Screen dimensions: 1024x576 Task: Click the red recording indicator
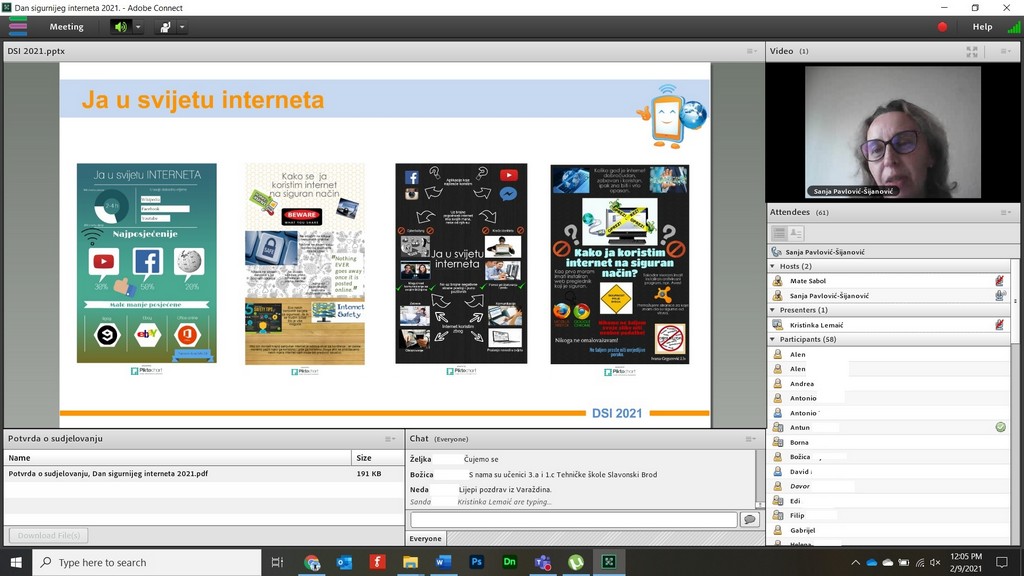coord(942,27)
